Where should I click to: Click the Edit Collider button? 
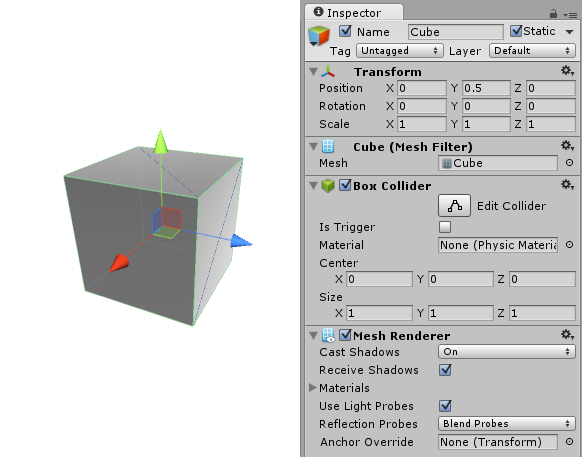point(454,205)
